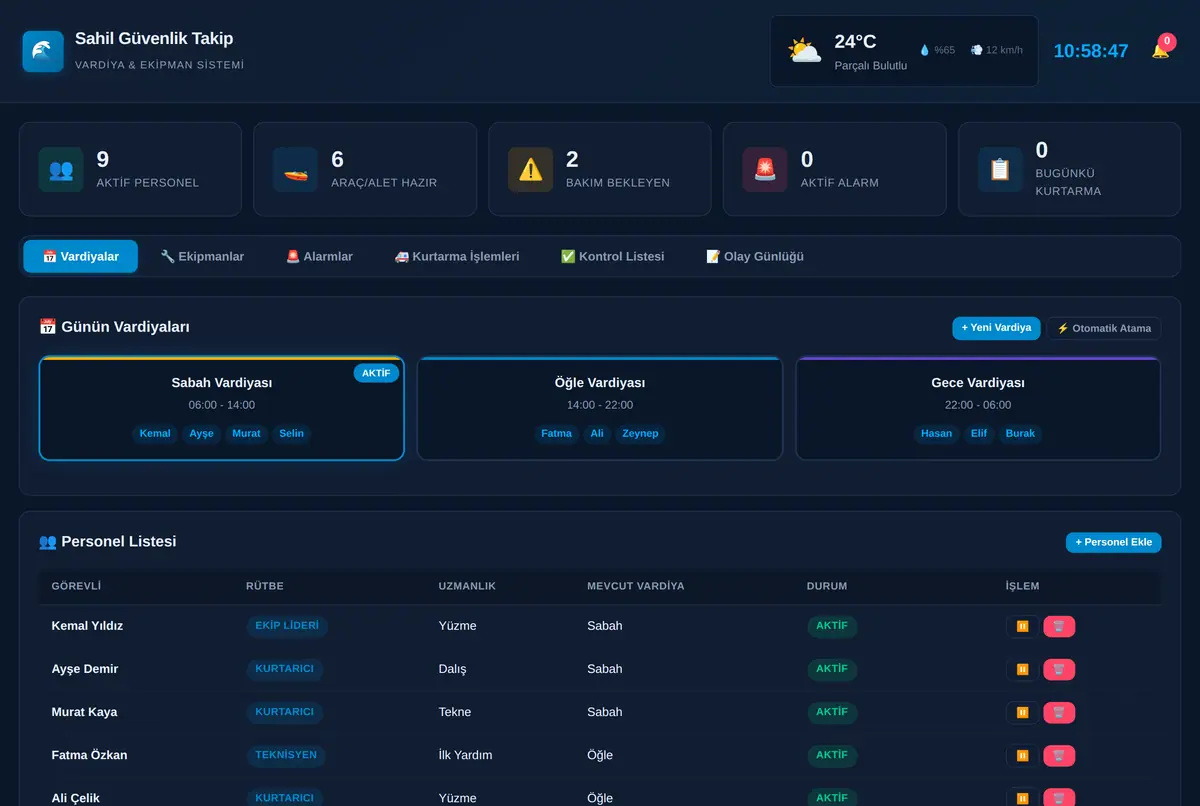Click the + Personel Ekle button

[x=1113, y=542]
